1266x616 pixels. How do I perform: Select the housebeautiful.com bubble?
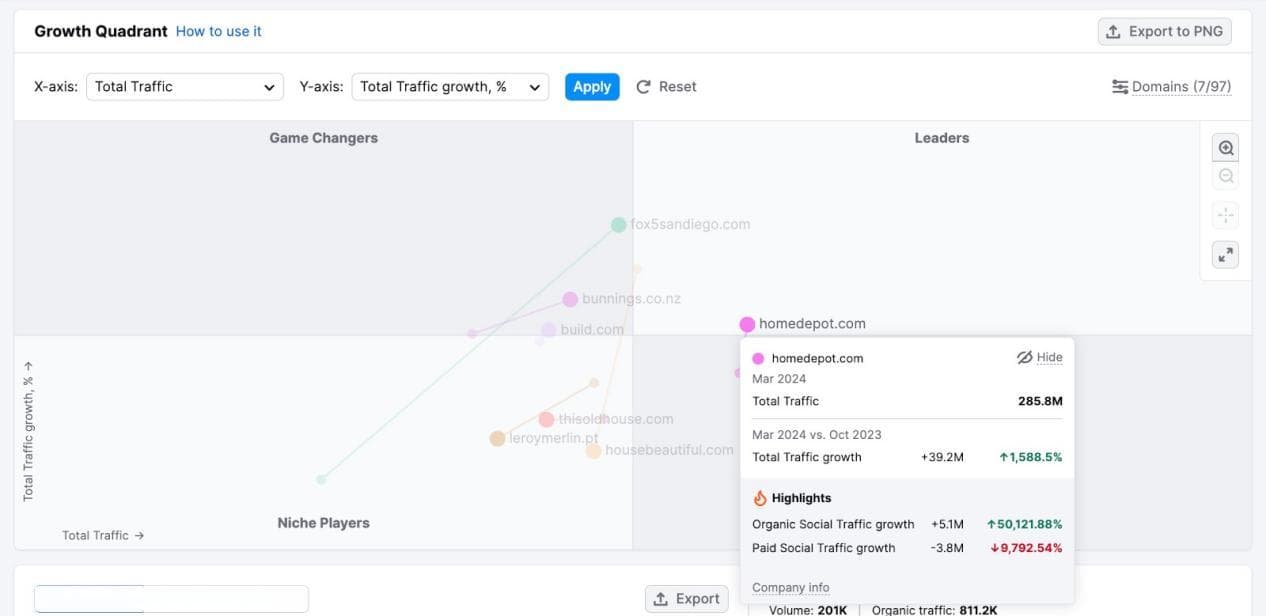click(x=593, y=451)
